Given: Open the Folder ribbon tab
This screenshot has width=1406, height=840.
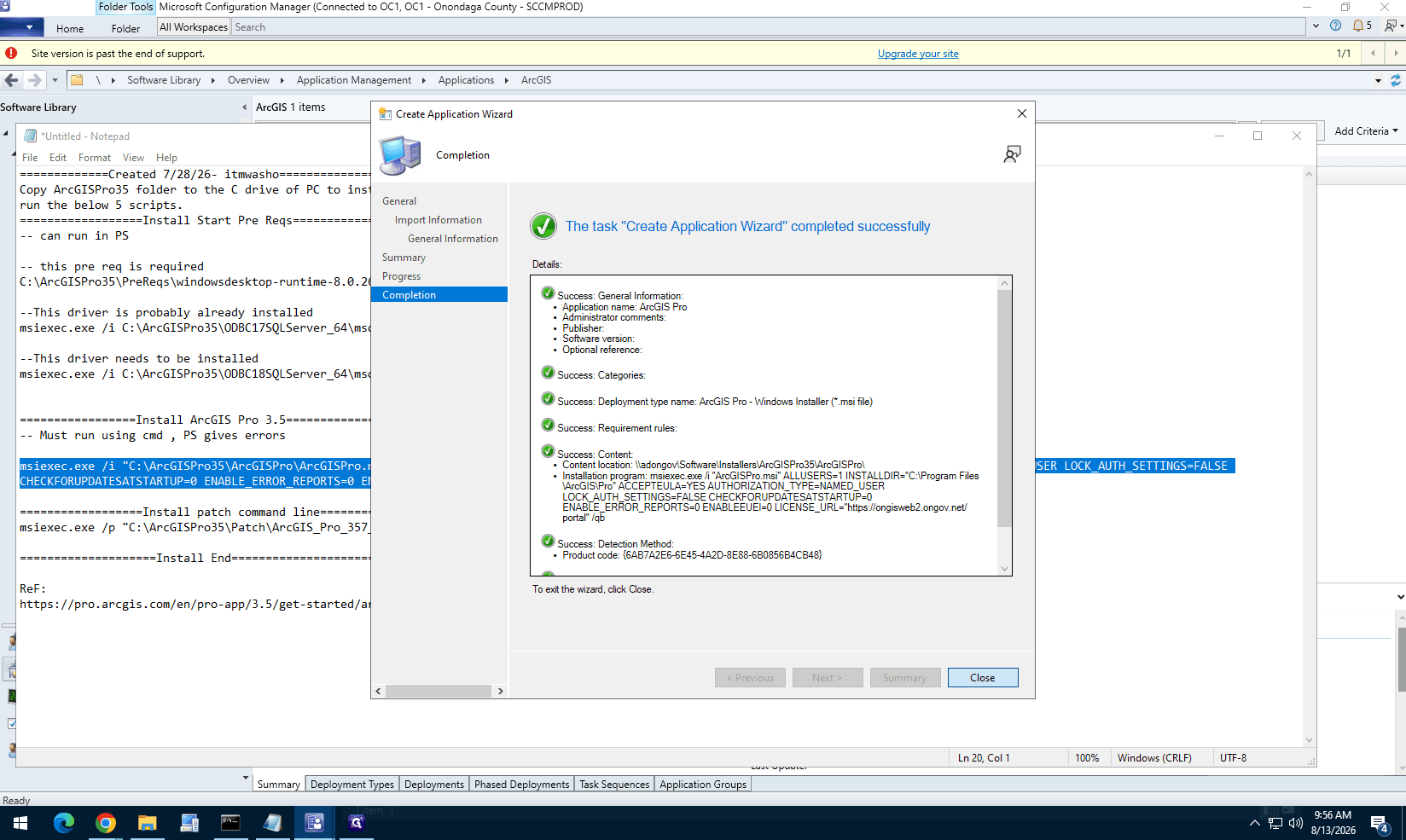Looking at the screenshot, I should (125, 28).
